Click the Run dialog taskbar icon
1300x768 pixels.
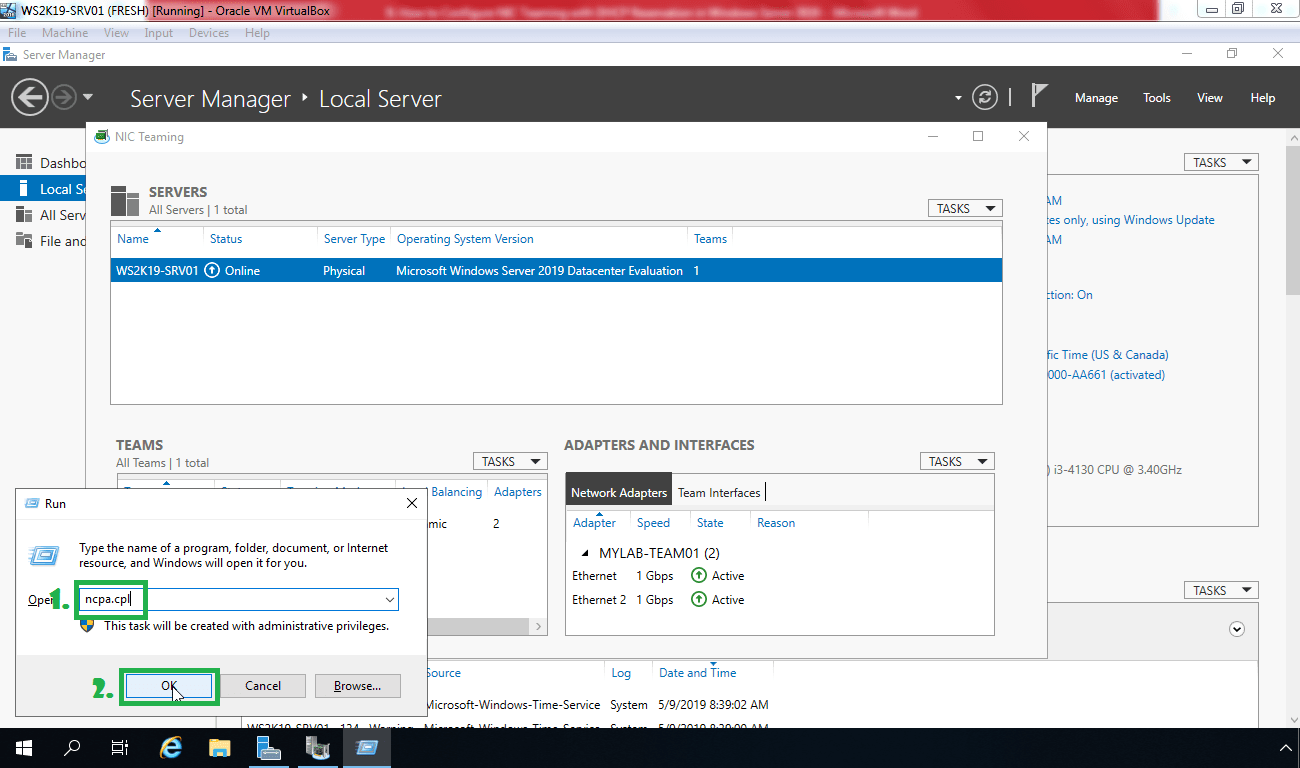(366, 747)
